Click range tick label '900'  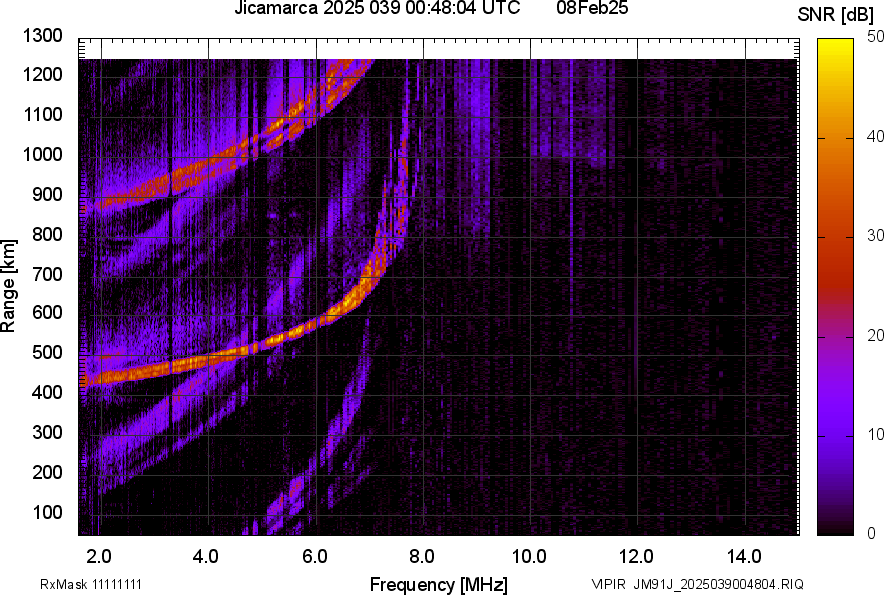(x=47, y=194)
